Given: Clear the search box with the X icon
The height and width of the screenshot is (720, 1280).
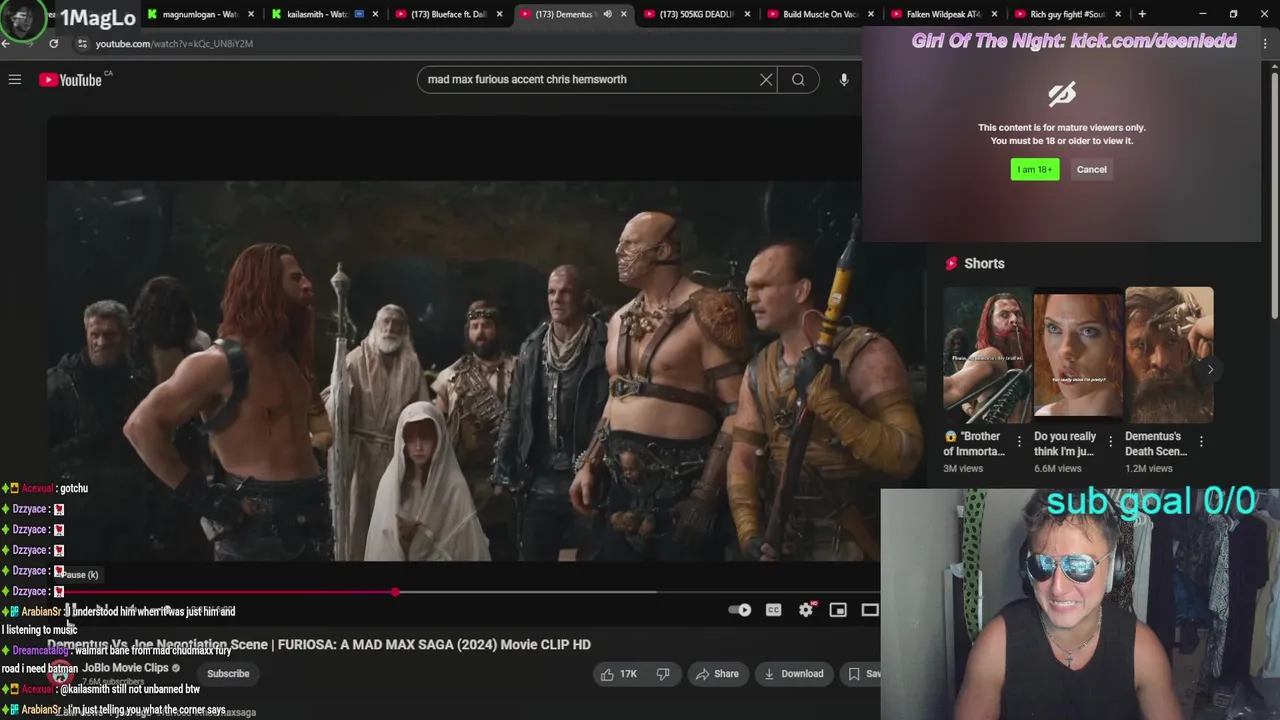Looking at the screenshot, I should coord(766,80).
